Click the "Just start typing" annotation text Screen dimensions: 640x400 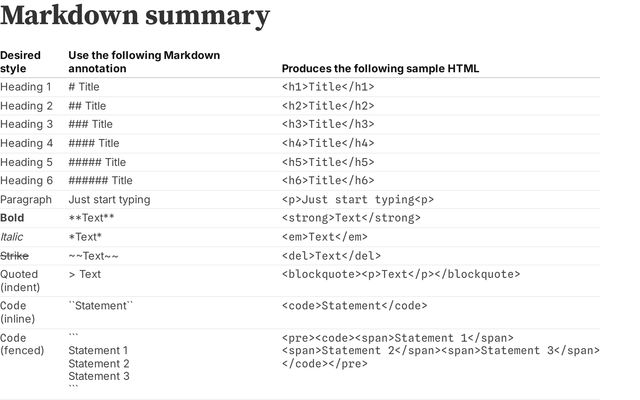pos(109,199)
